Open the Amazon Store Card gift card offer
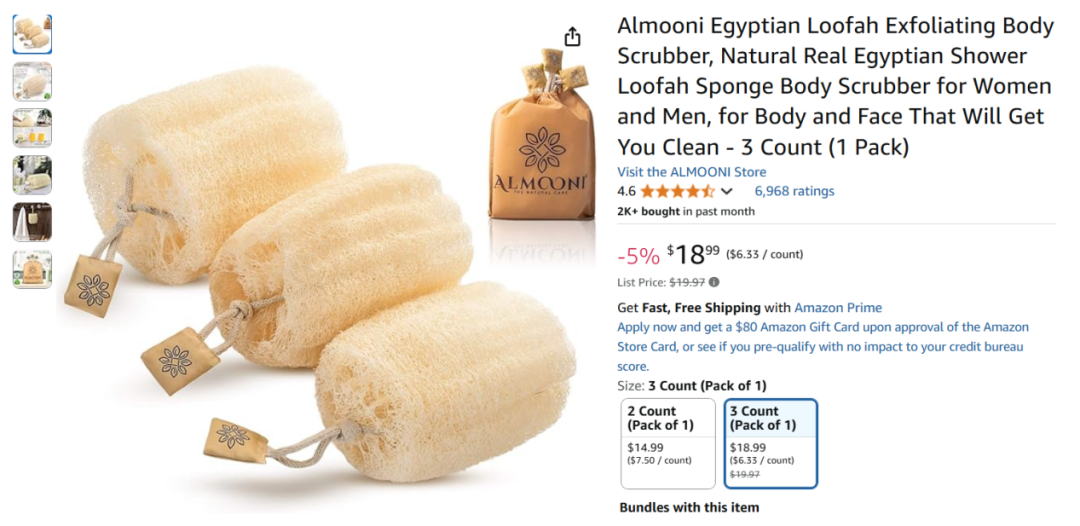This screenshot has height=526, width=1080. tap(823, 346)
